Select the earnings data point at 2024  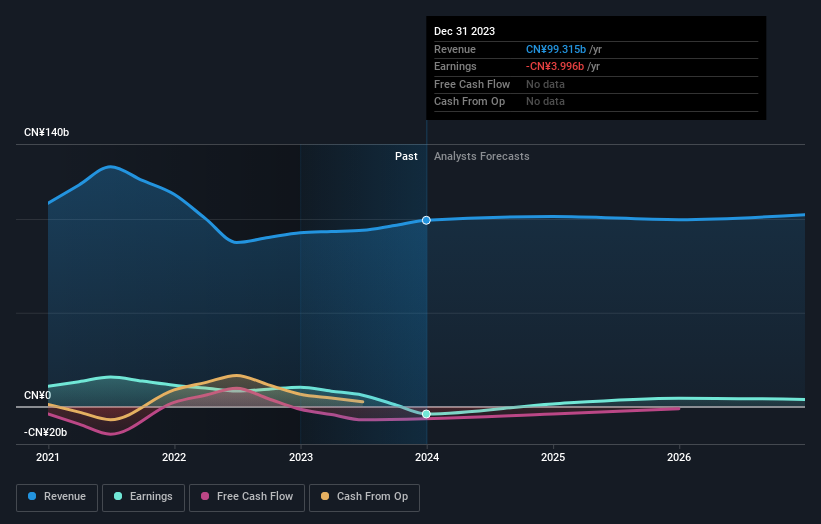coord(426,414)
